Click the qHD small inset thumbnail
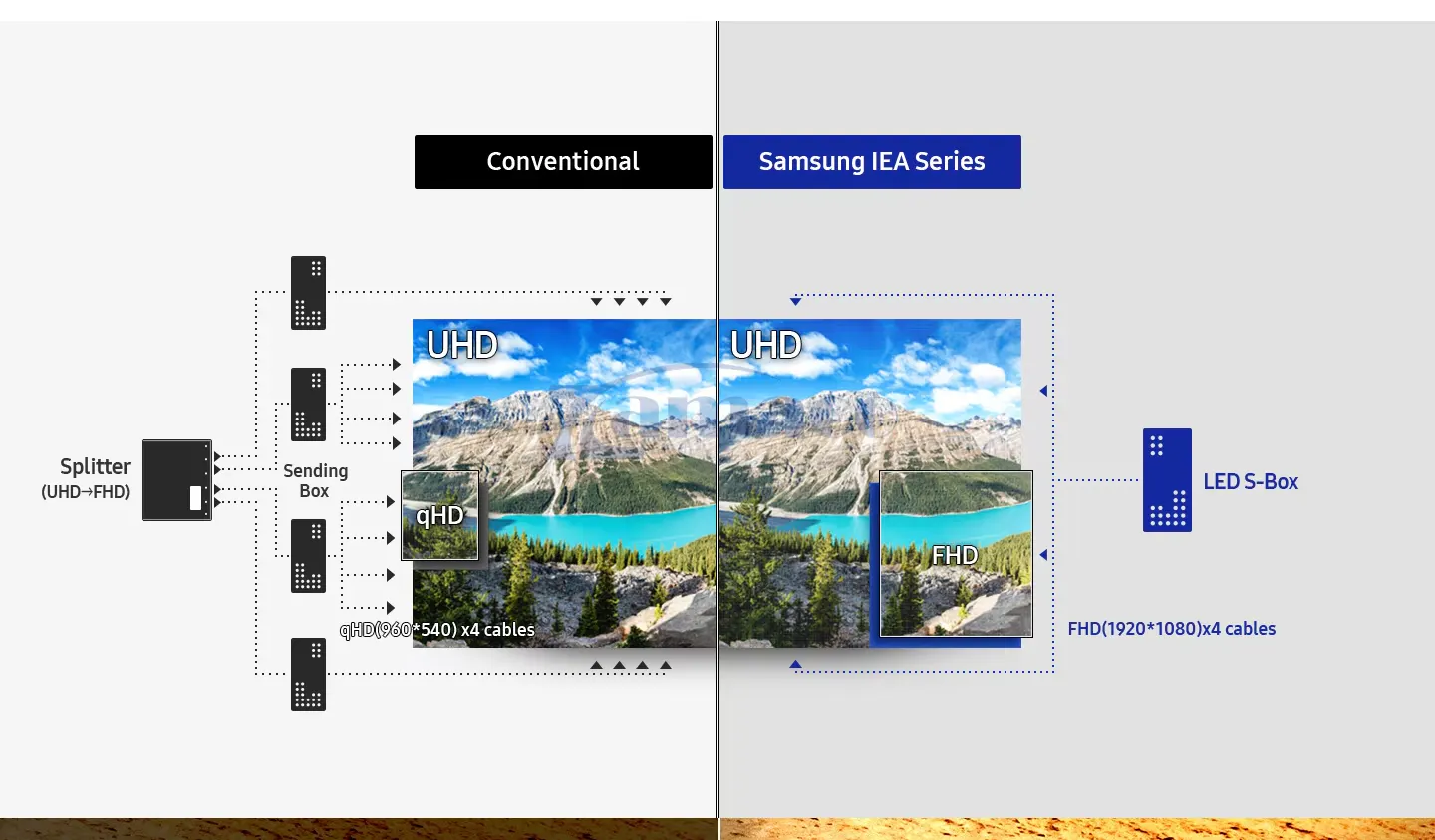This screenshot has width=1435, height=840. (x=440, y=515)
